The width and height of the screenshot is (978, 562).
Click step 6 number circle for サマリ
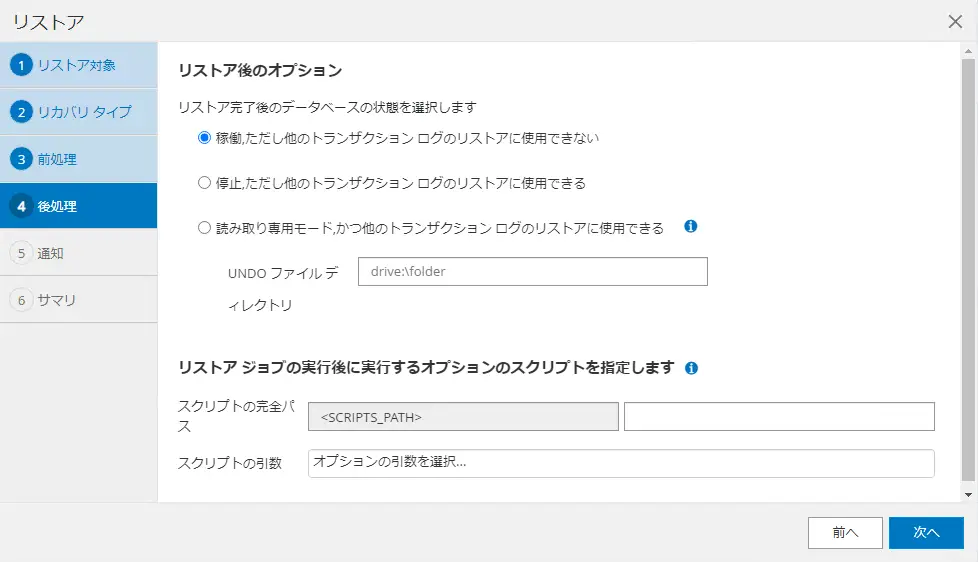point(21,300)
